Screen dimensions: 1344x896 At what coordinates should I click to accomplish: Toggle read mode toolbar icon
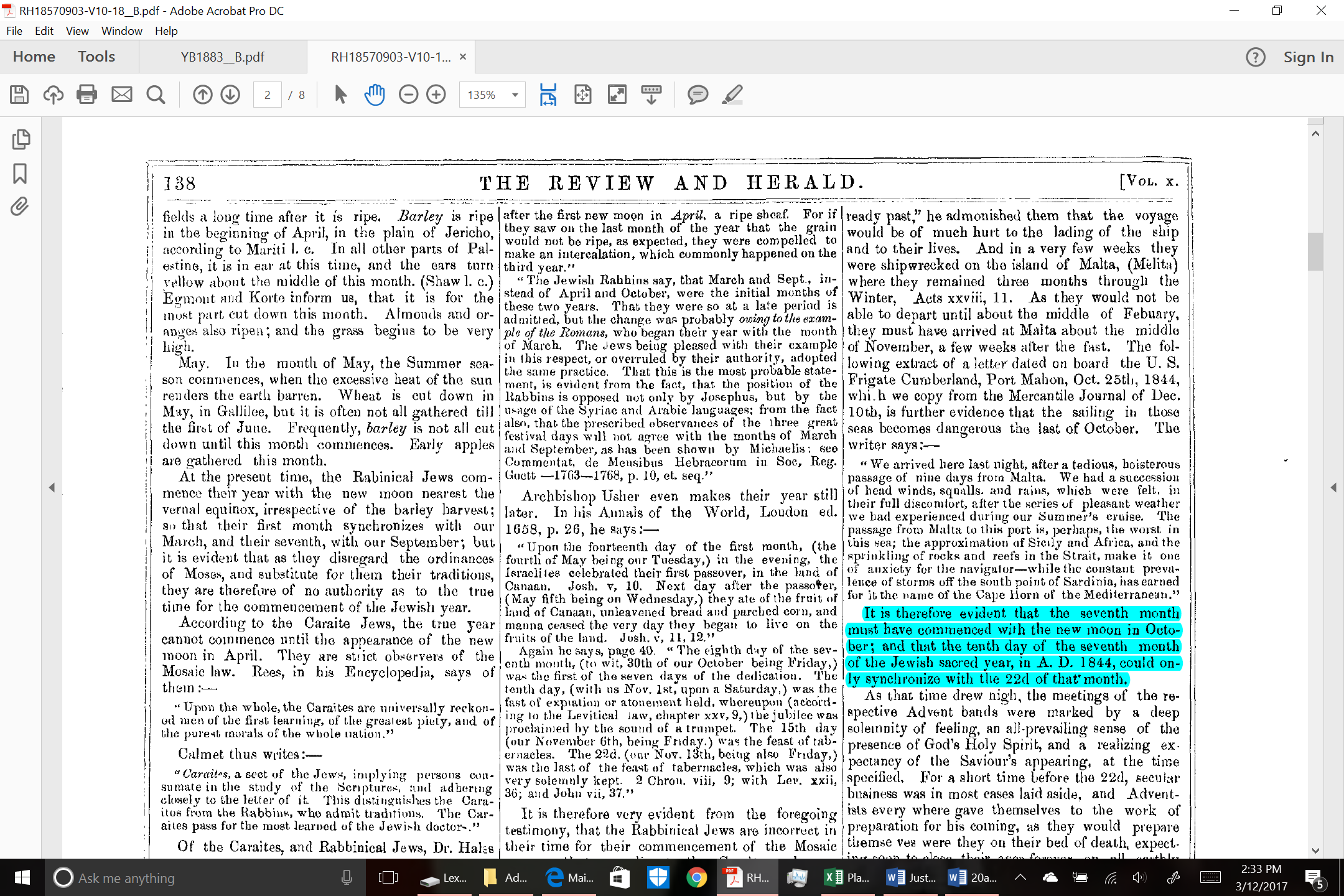tap(651, 95)
